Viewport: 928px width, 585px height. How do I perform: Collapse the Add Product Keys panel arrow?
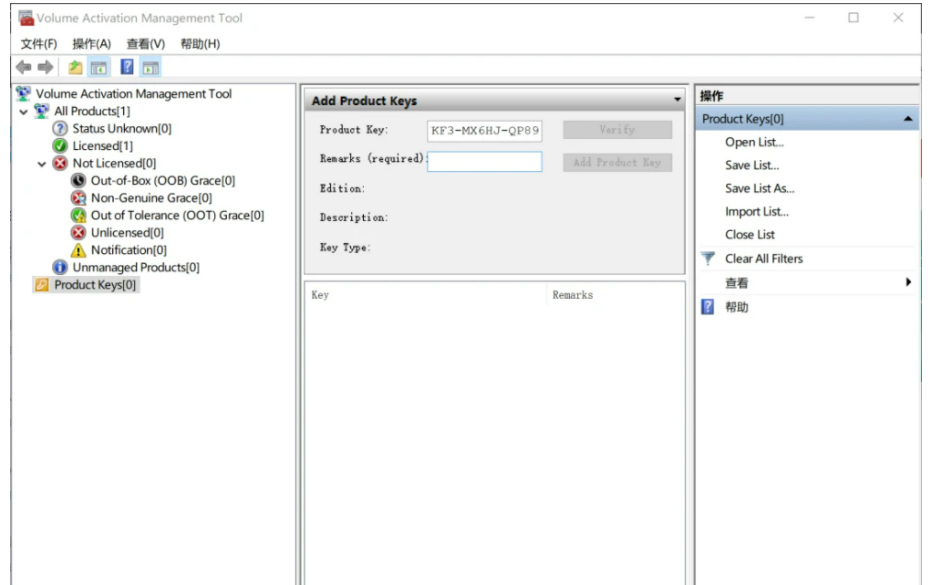[677, 99]
